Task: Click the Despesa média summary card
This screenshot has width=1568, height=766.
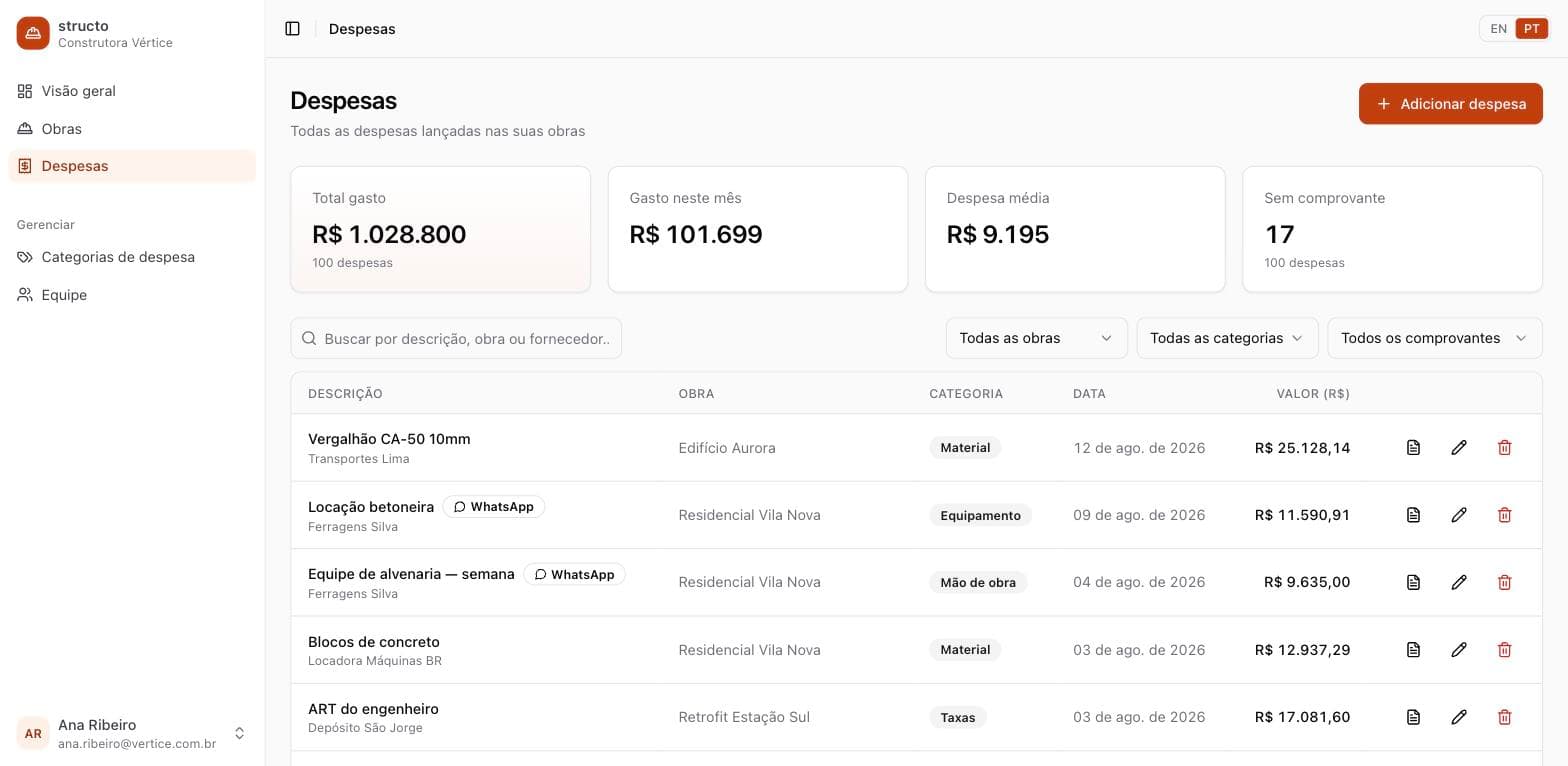Action: [x=1075, y=229]
